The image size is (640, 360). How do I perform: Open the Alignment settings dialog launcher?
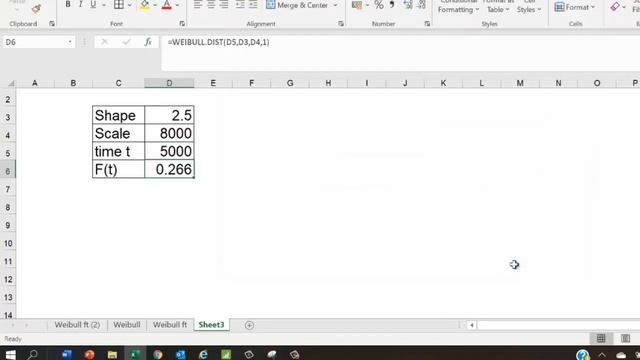pos(341,24)
